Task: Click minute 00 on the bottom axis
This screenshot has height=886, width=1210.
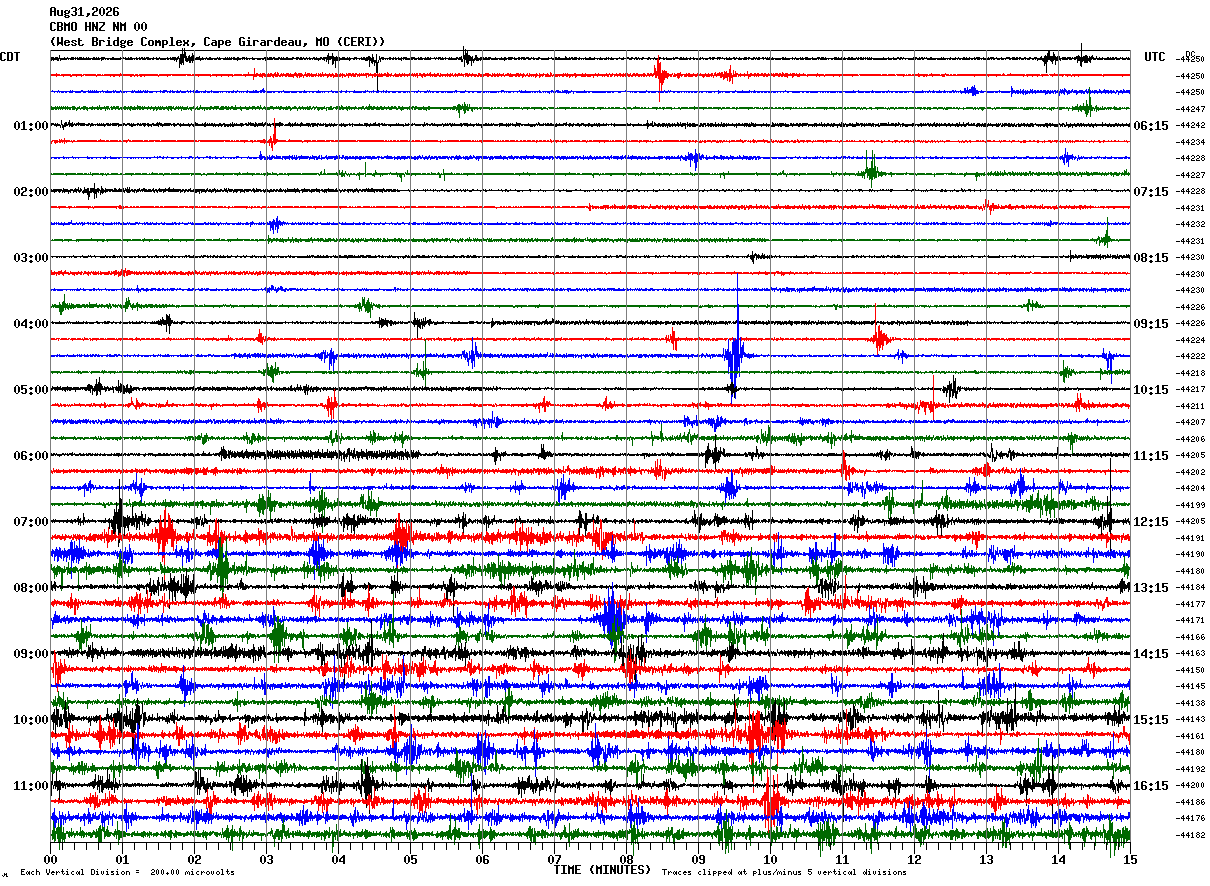Action: coord(50,859)
